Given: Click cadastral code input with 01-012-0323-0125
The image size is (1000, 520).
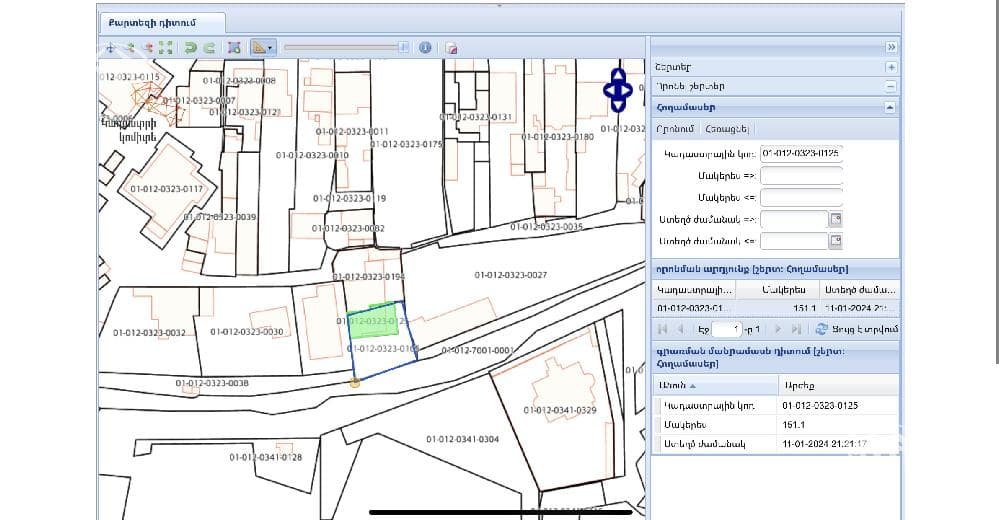Looking at the screenshot, I should point(801,154).
